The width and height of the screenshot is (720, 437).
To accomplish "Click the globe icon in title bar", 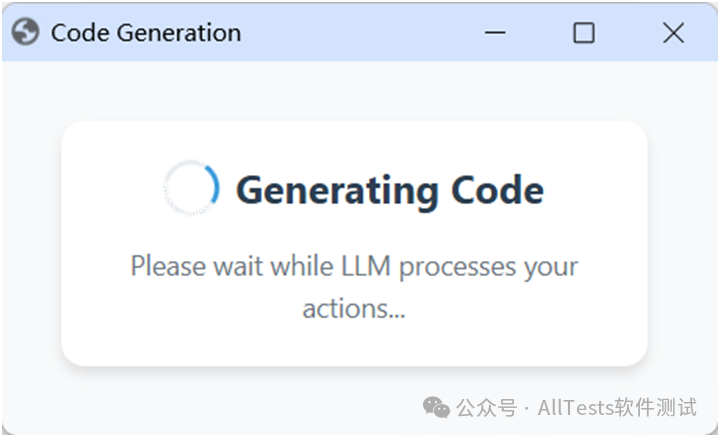I will 25,32.
